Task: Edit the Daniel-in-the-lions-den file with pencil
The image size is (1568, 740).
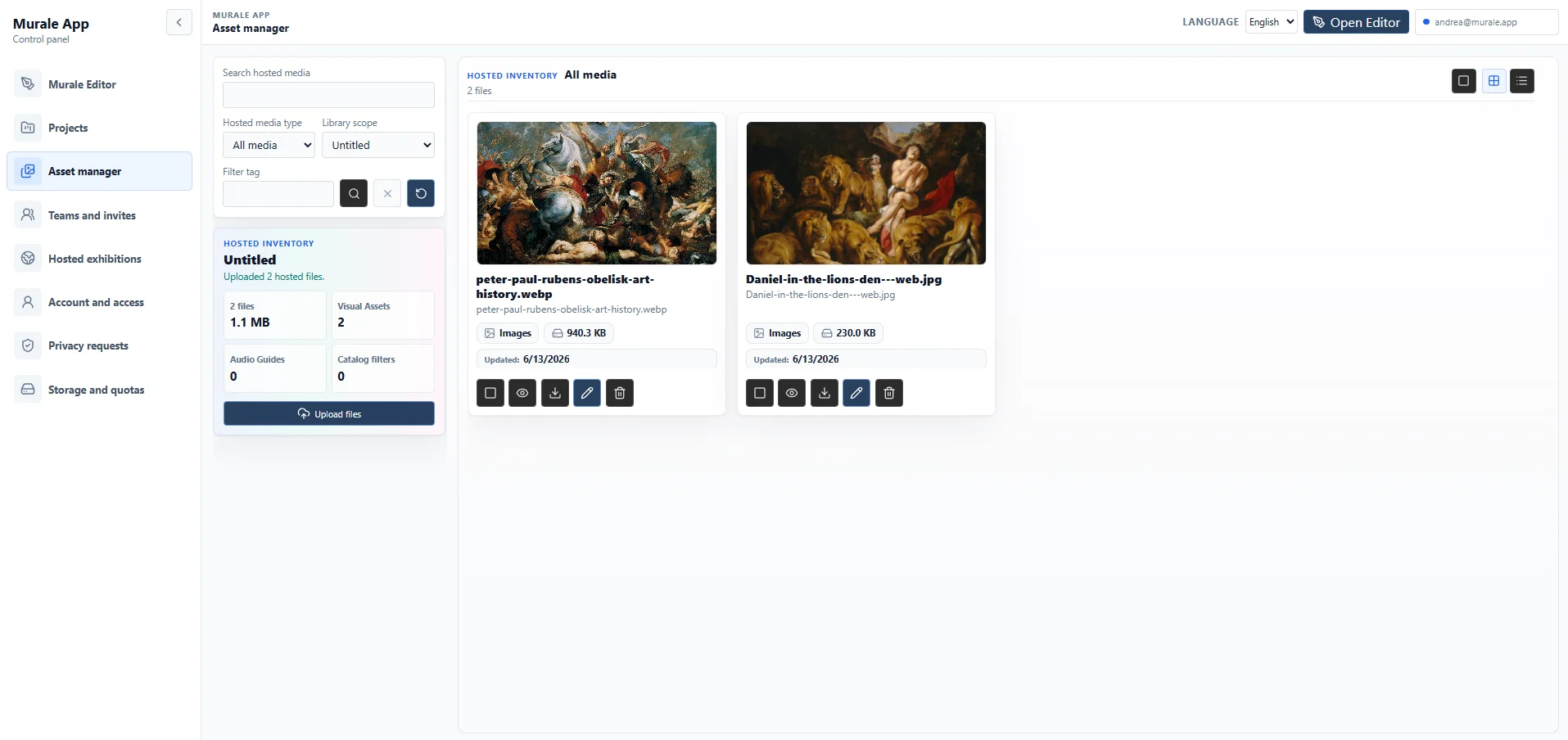Action: coord(856,393)
